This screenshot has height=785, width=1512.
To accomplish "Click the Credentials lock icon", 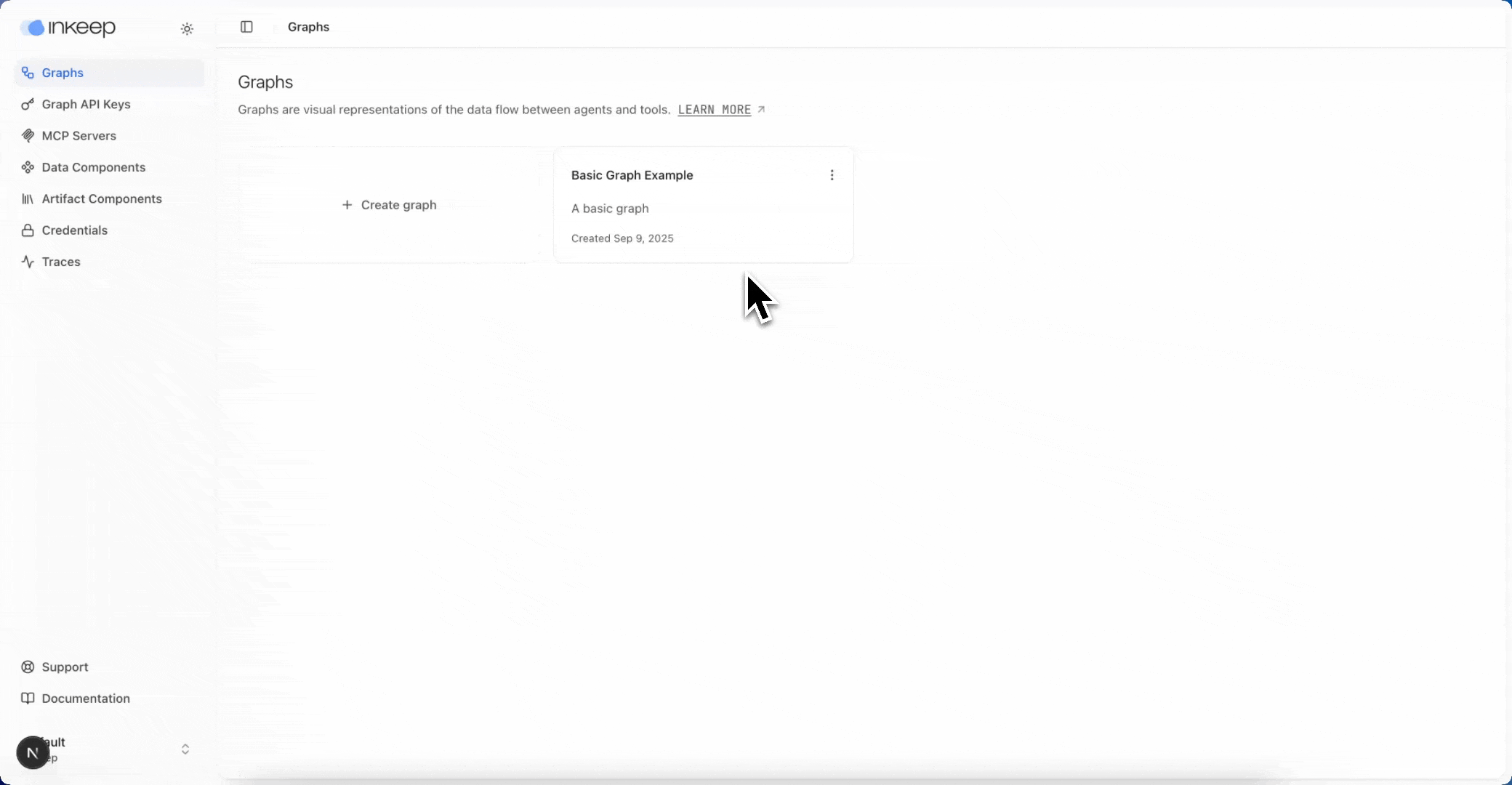I will coord(28,230).
